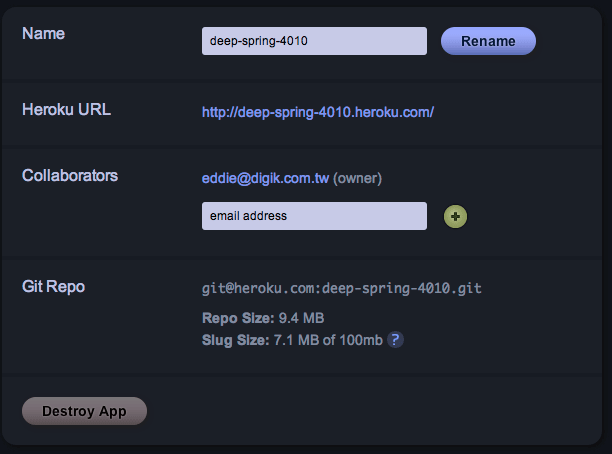Click the 7.1 MB of 100mb value
This screenshot has width=612, height=454.
tap(327, 340)
